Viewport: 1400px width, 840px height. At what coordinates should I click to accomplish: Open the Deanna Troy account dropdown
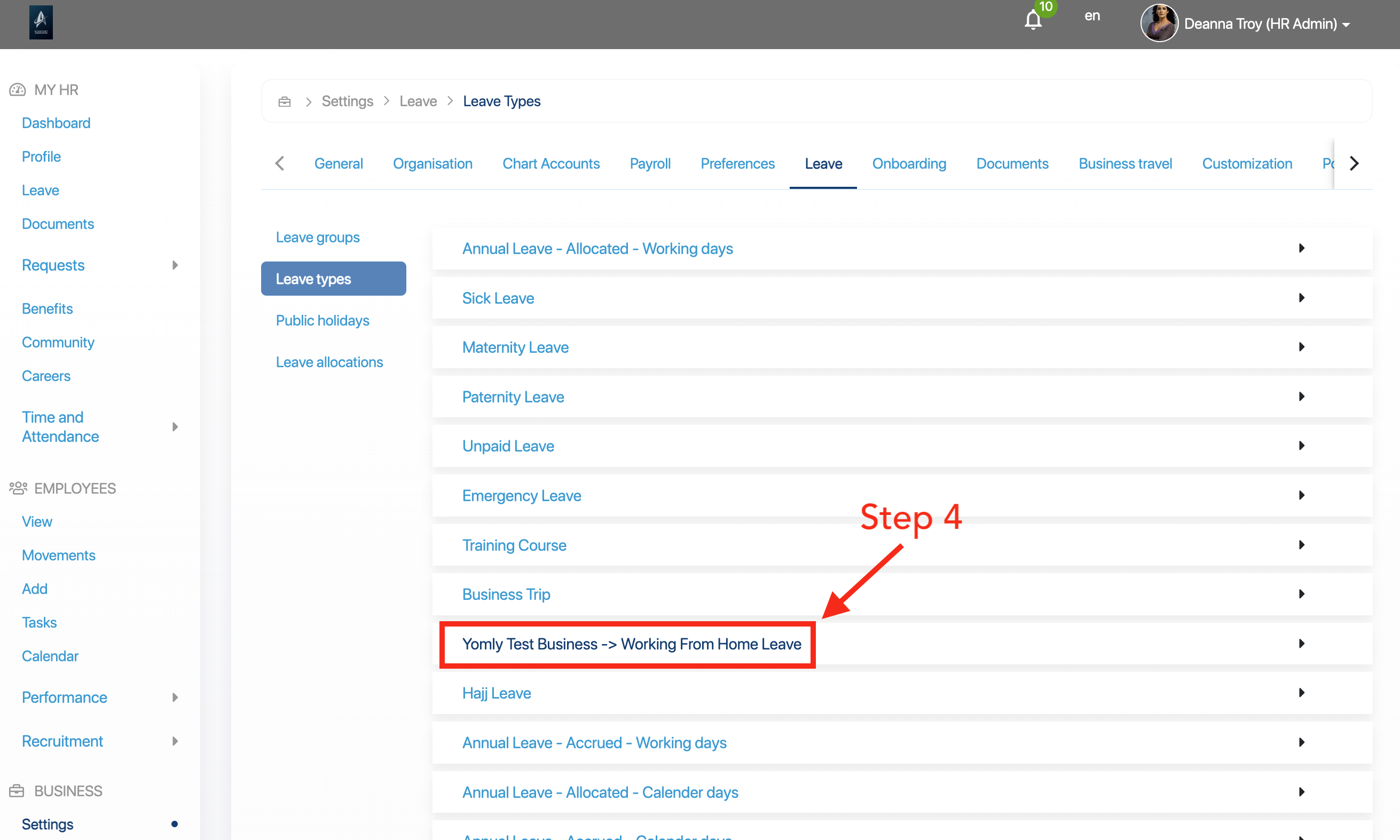click(x=1347, y=24)
